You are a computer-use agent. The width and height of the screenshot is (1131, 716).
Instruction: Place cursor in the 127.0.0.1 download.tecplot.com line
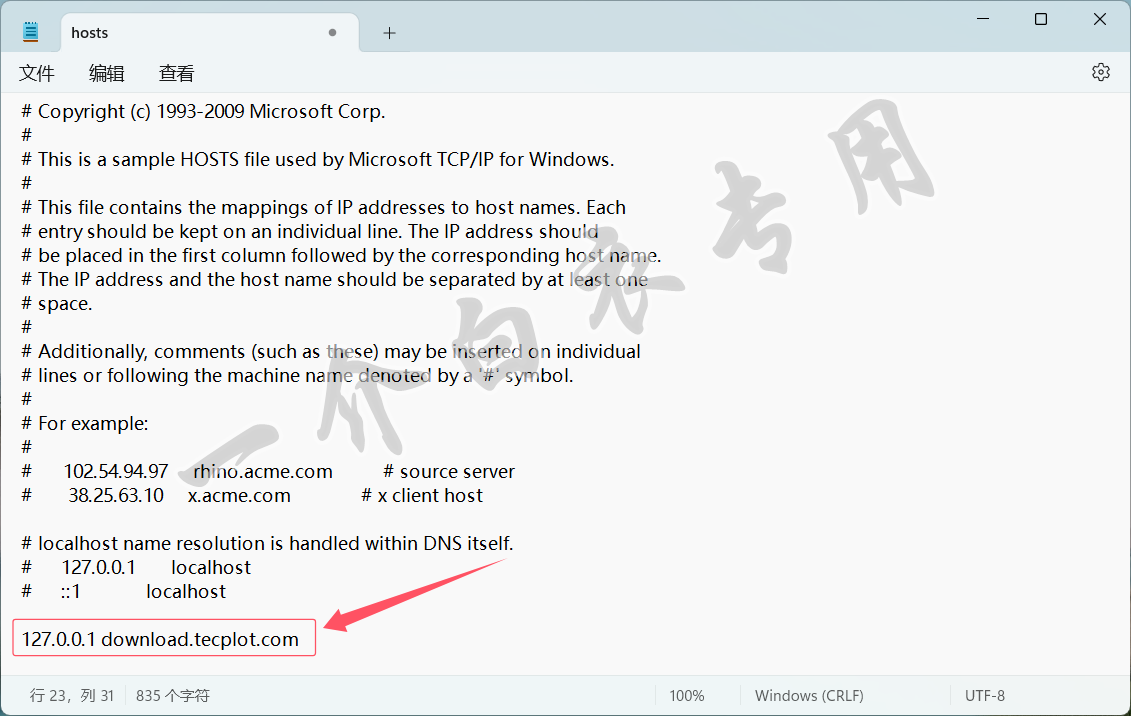point(160,640)
